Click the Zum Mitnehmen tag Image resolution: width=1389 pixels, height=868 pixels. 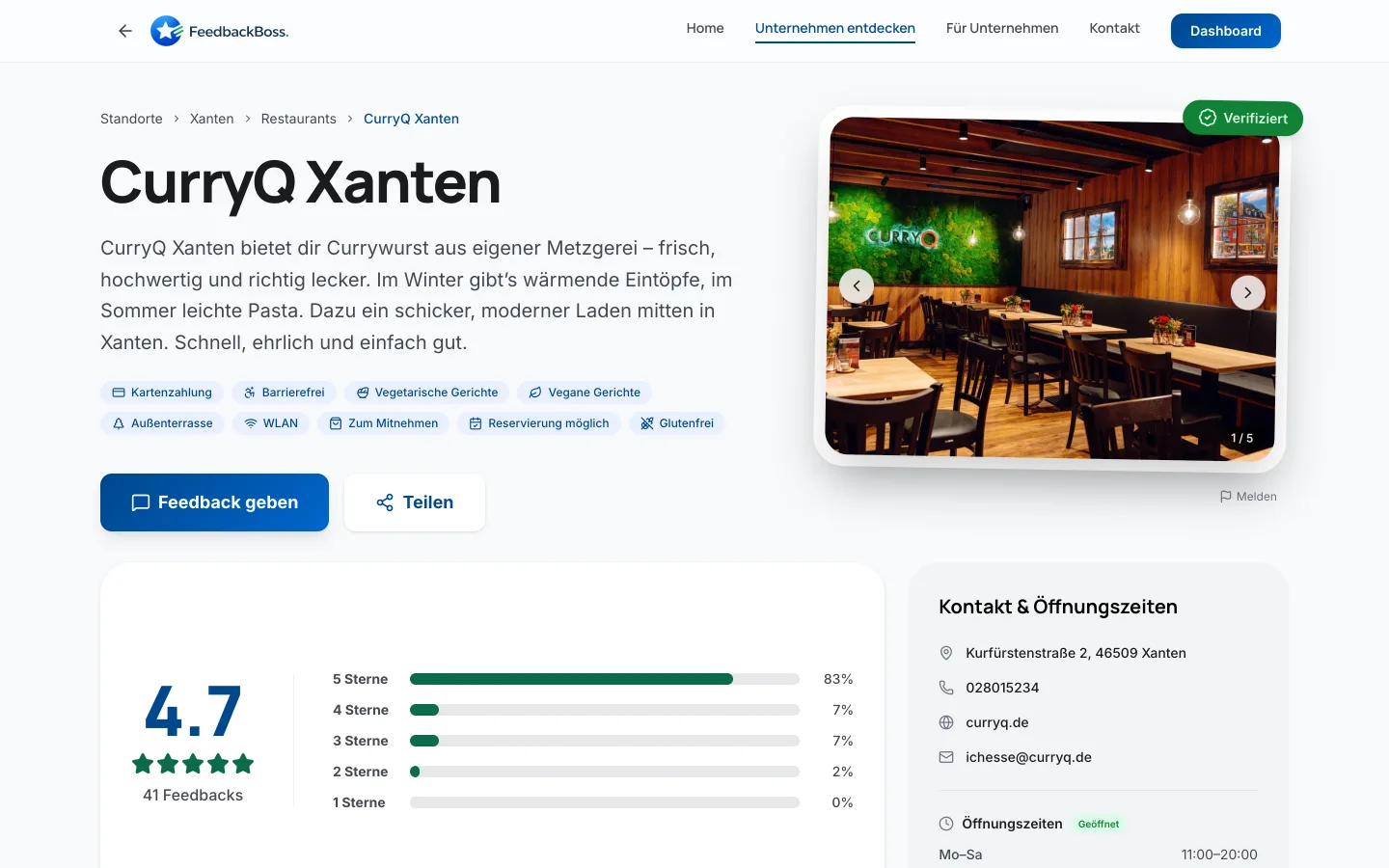tap(383, 423)
